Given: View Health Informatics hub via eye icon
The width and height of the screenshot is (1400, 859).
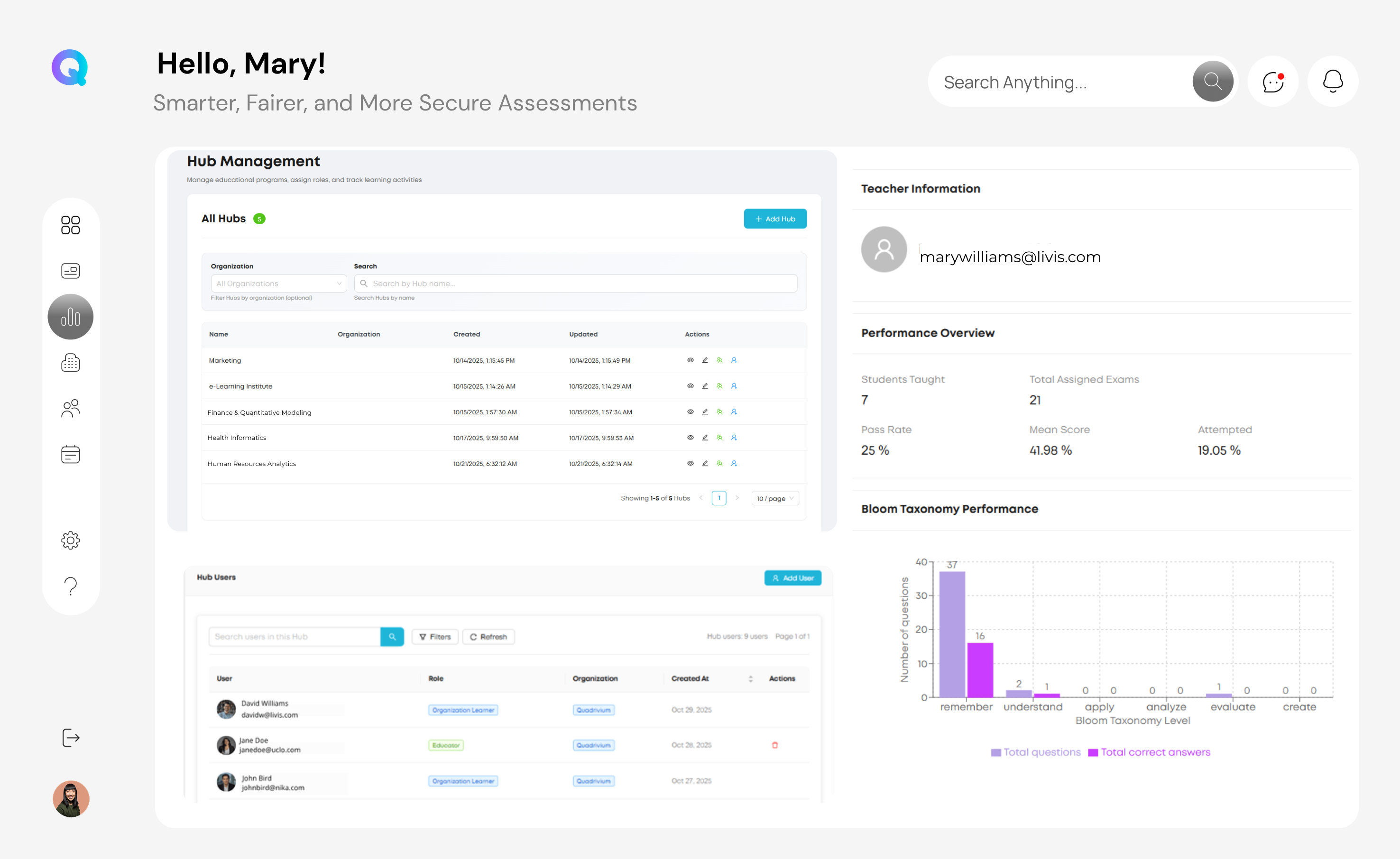Looking at the screenshot, I should [x=691, y=438].
